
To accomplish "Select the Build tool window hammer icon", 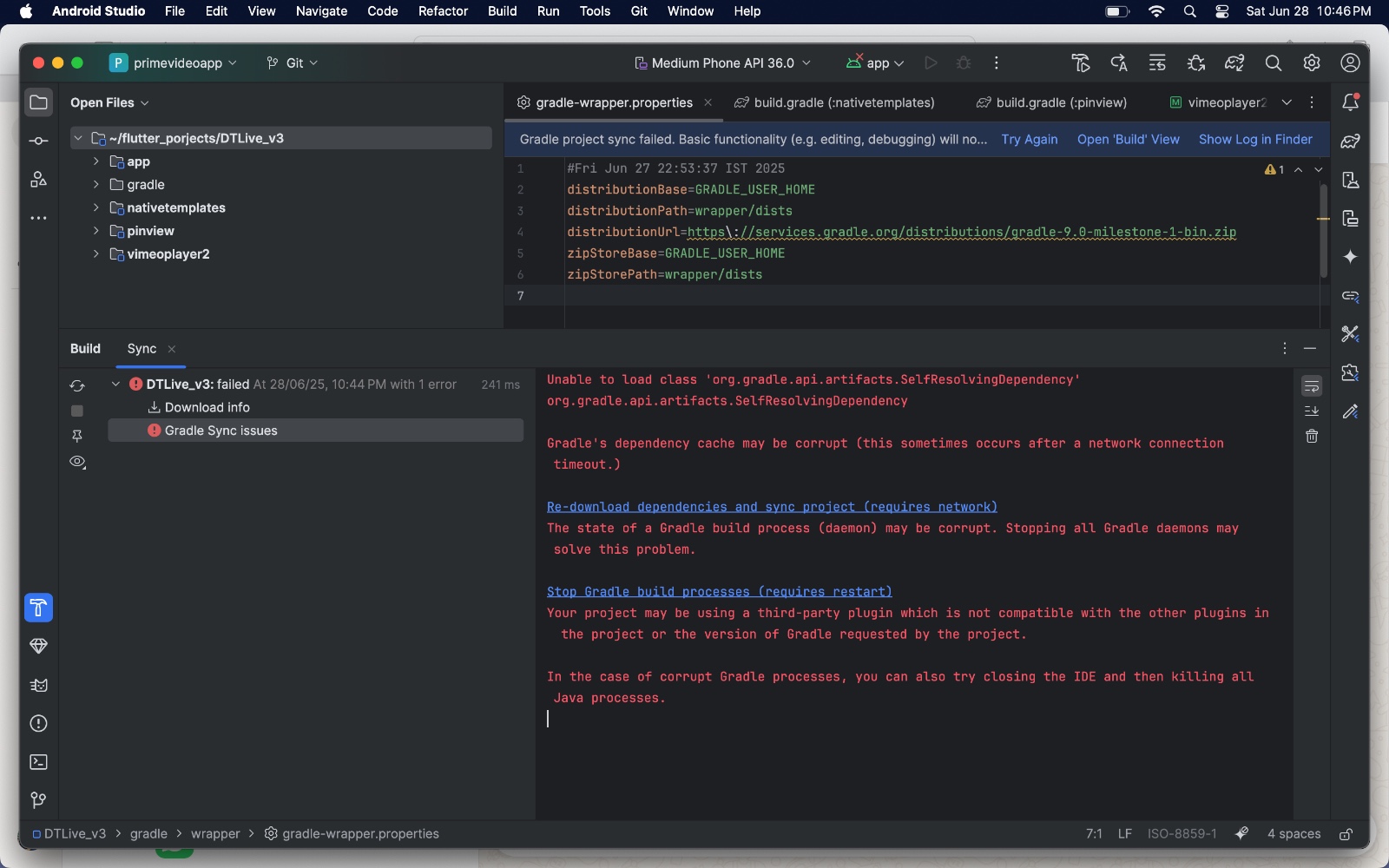I will coord(38,608).
